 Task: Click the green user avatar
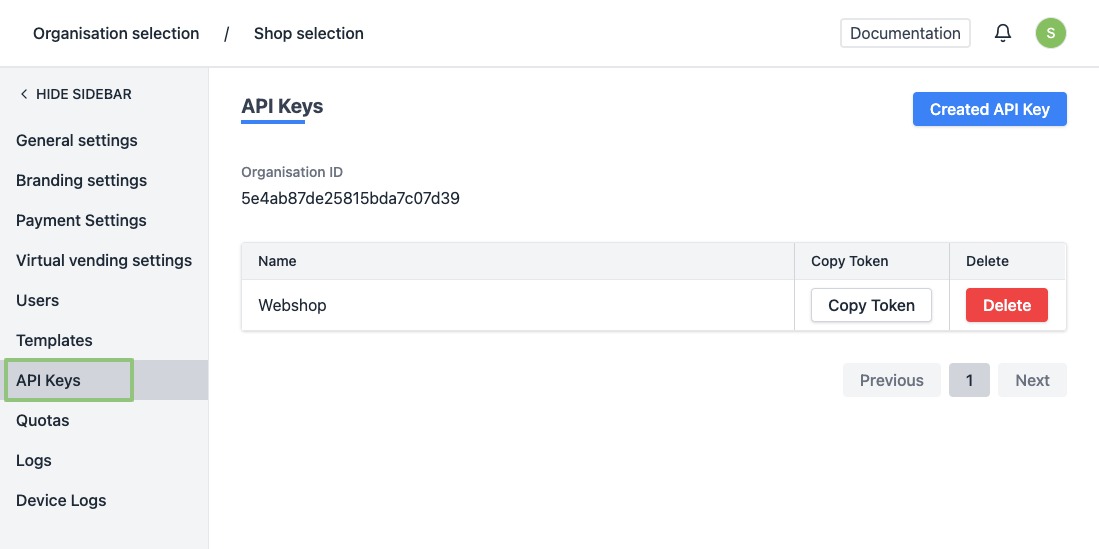1050,33
